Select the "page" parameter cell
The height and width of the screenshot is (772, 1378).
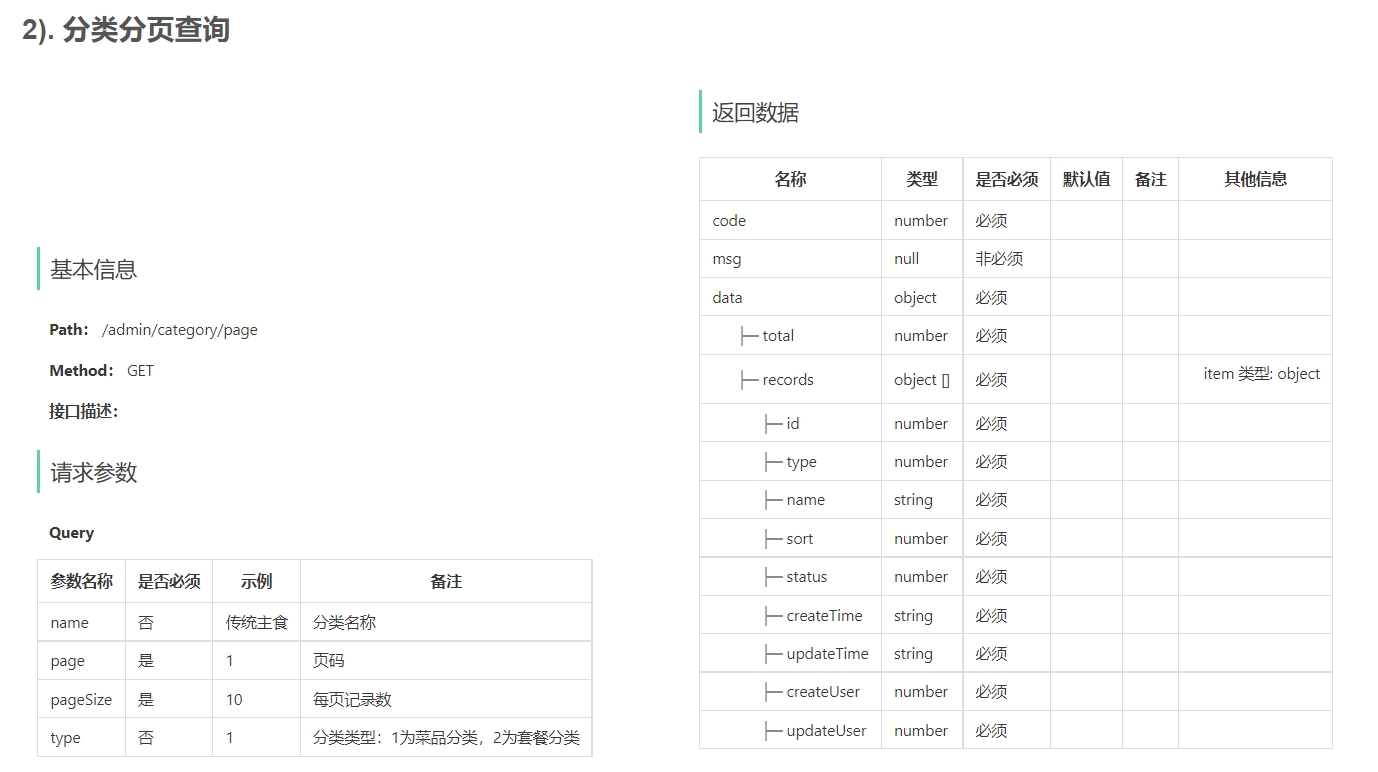click(68, 662)
